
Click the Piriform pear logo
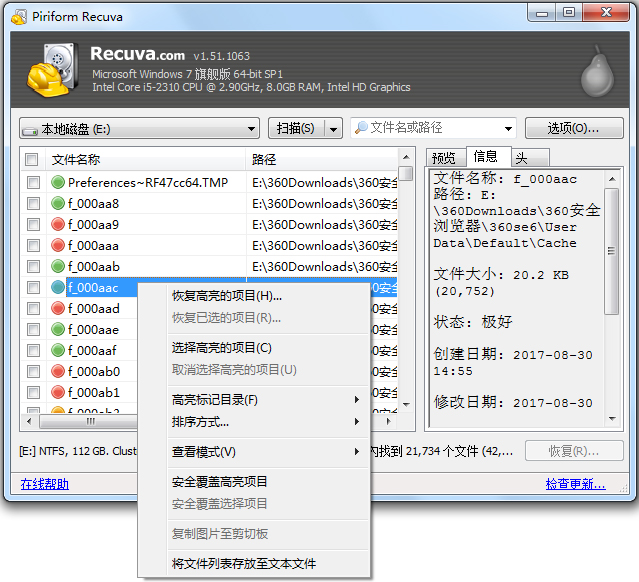point(597,72)
